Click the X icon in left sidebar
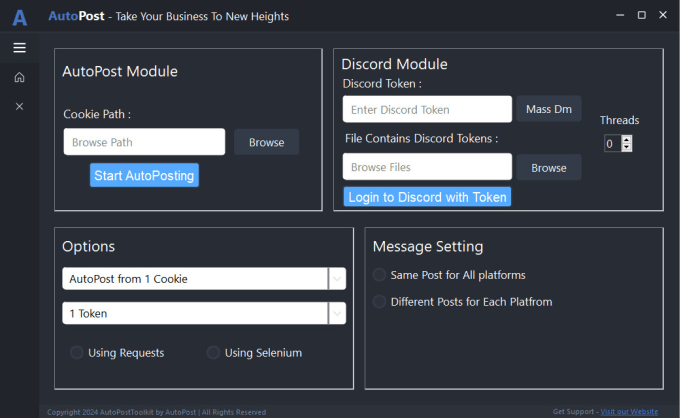This screenshot has height=418, width=680. 20,106
